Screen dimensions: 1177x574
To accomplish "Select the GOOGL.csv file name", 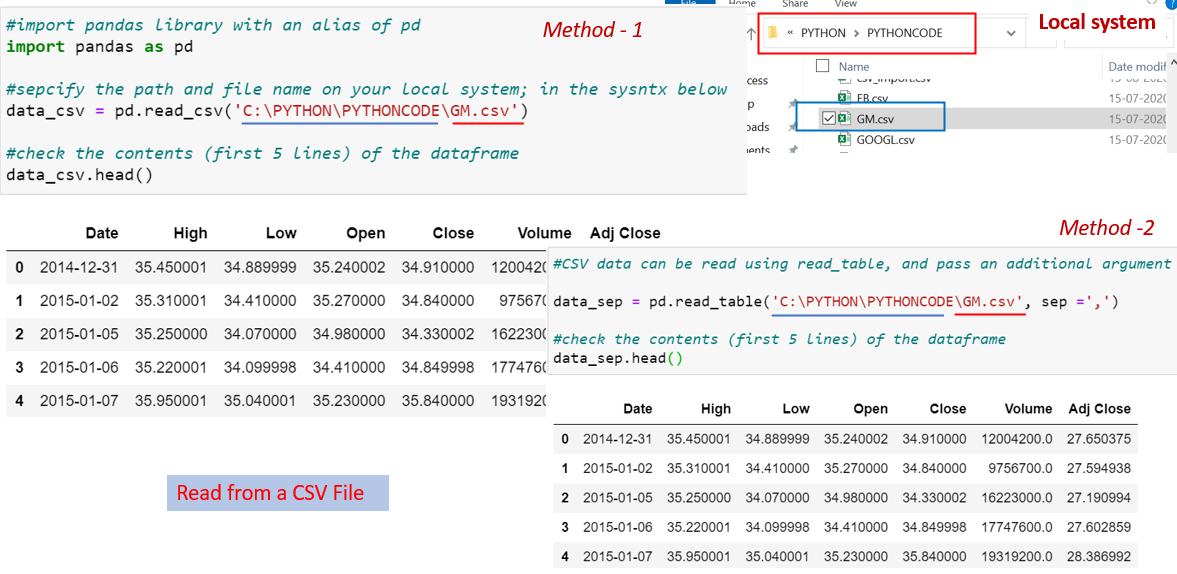I will (x=885, y=140).
